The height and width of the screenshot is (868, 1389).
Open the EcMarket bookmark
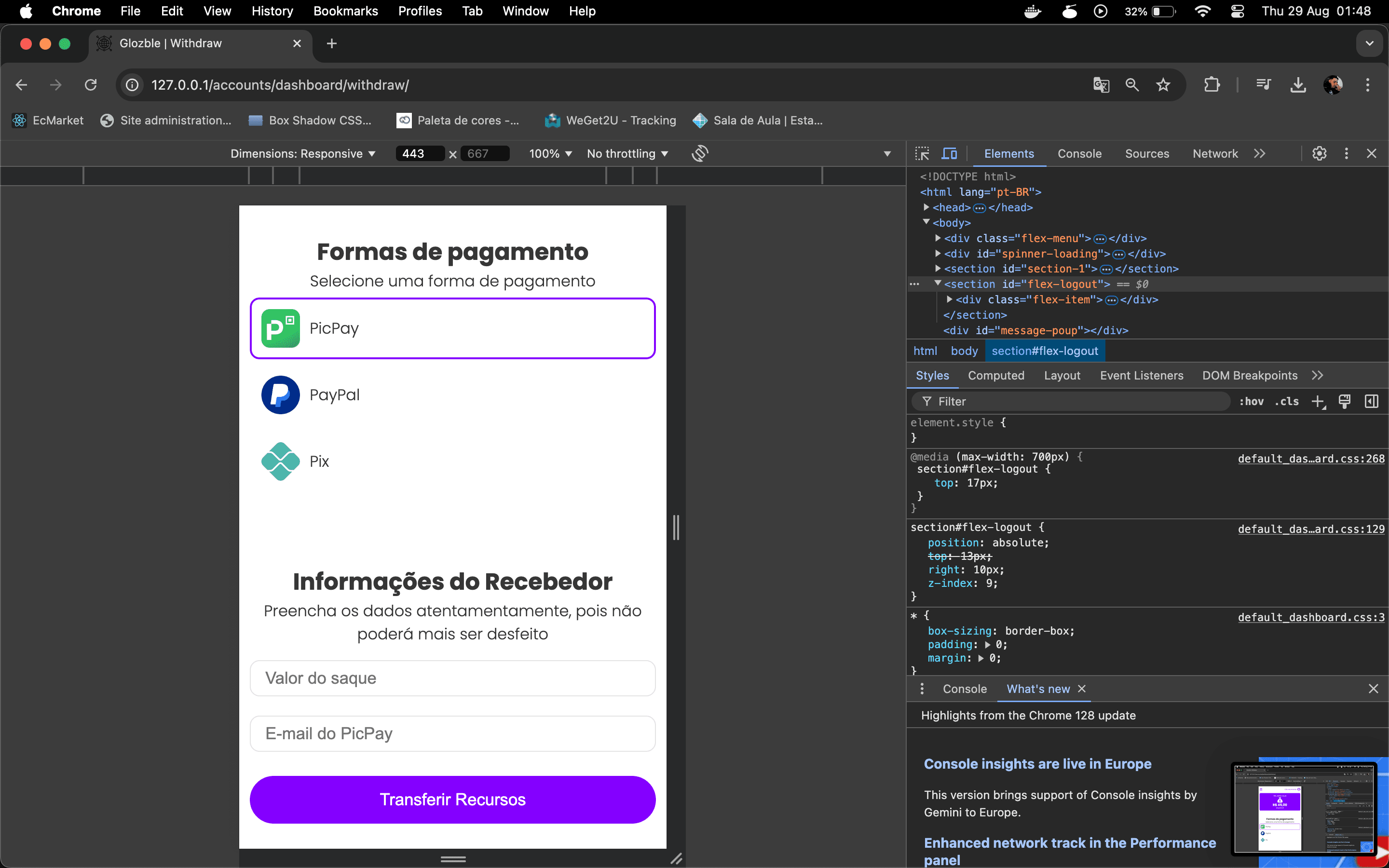click(48, 121)
